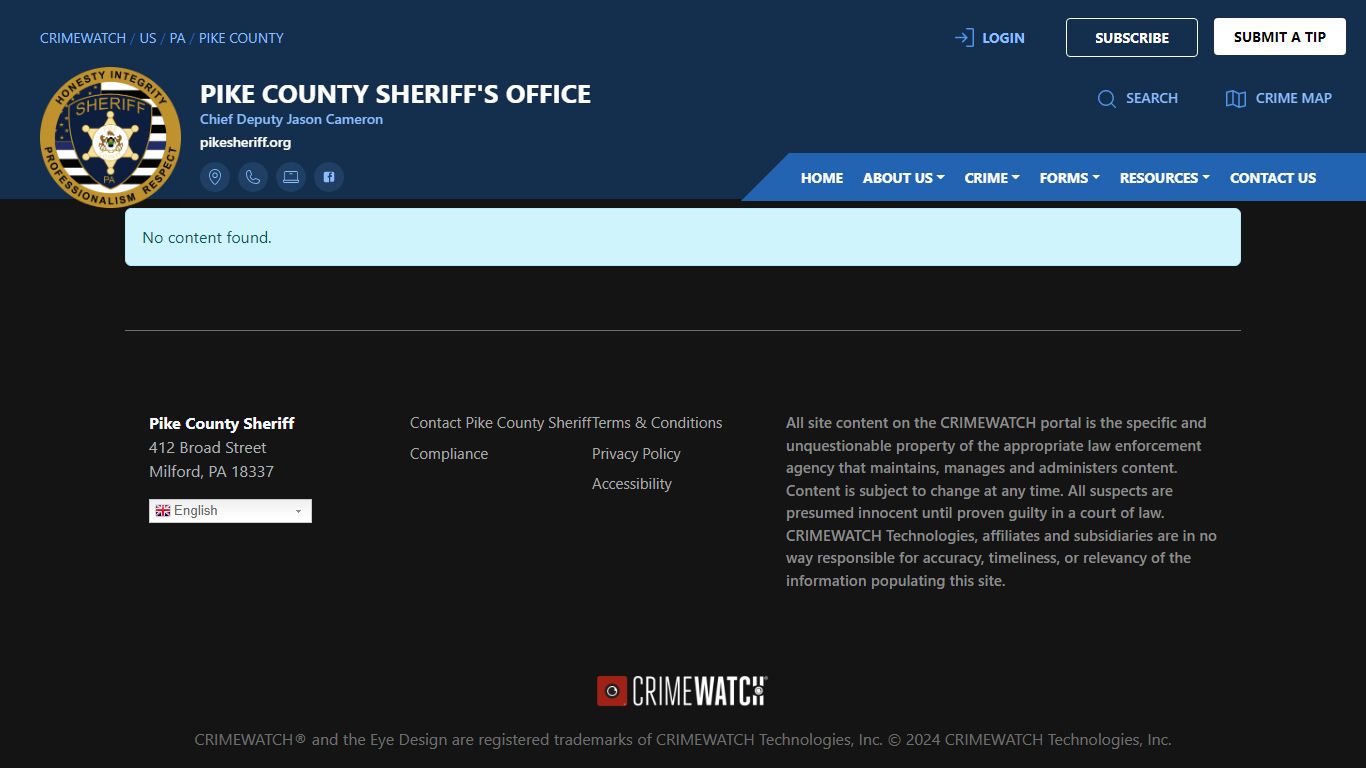Click the Pike County Sheriff's Office title

coord(395,94)
